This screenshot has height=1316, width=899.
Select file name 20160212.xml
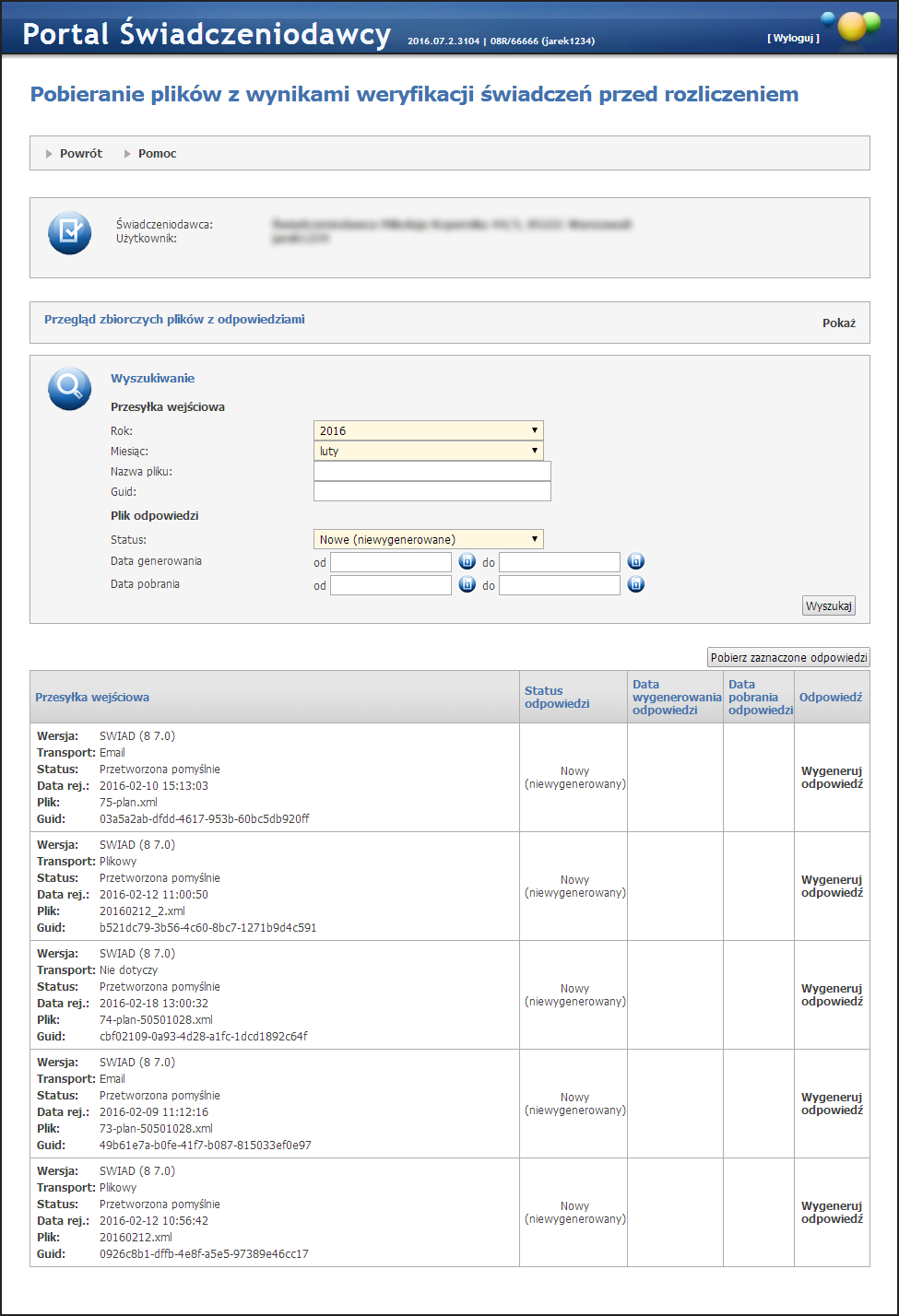coord(136,1238)
